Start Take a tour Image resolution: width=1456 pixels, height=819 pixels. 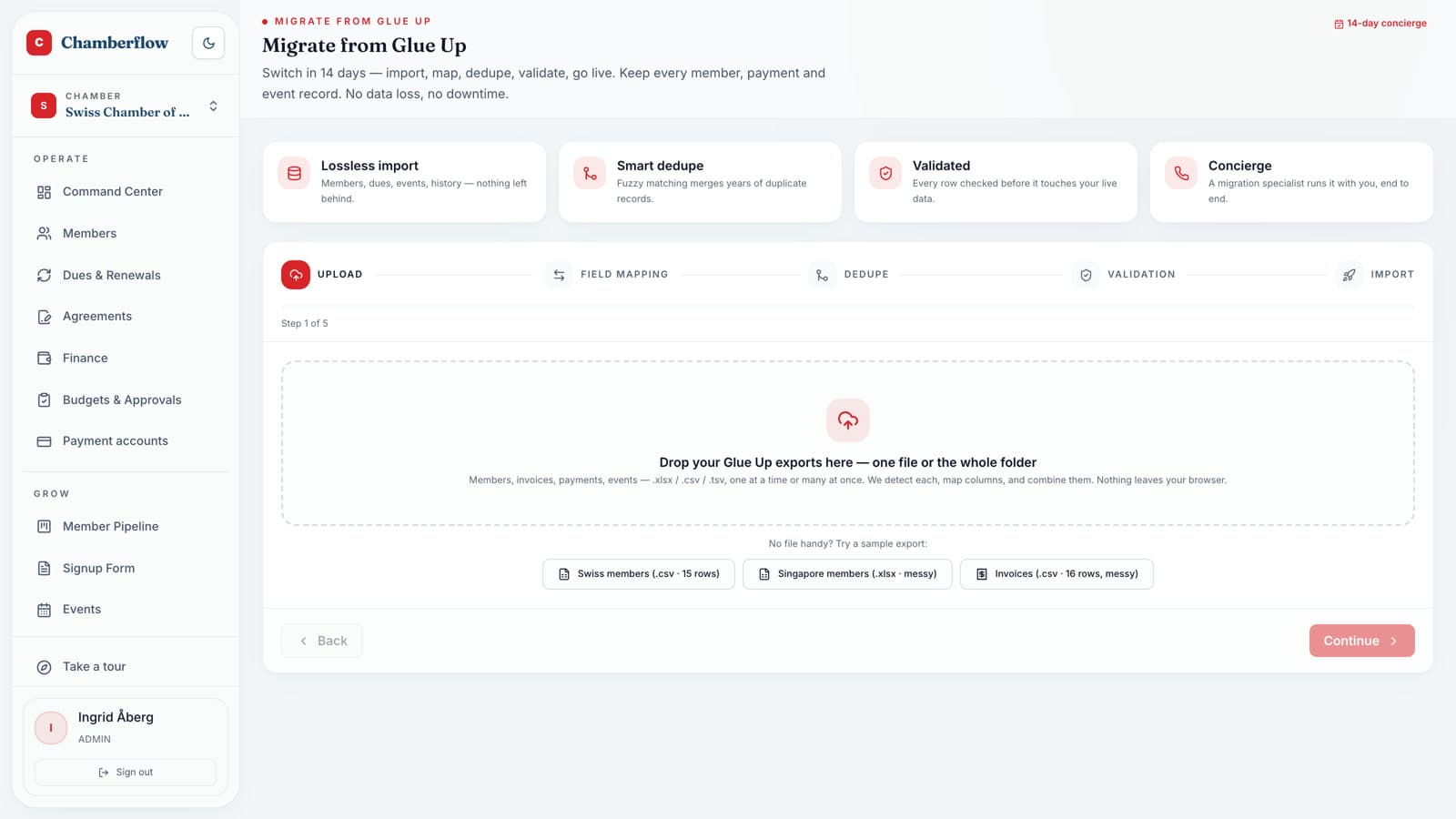pos(125,667)
